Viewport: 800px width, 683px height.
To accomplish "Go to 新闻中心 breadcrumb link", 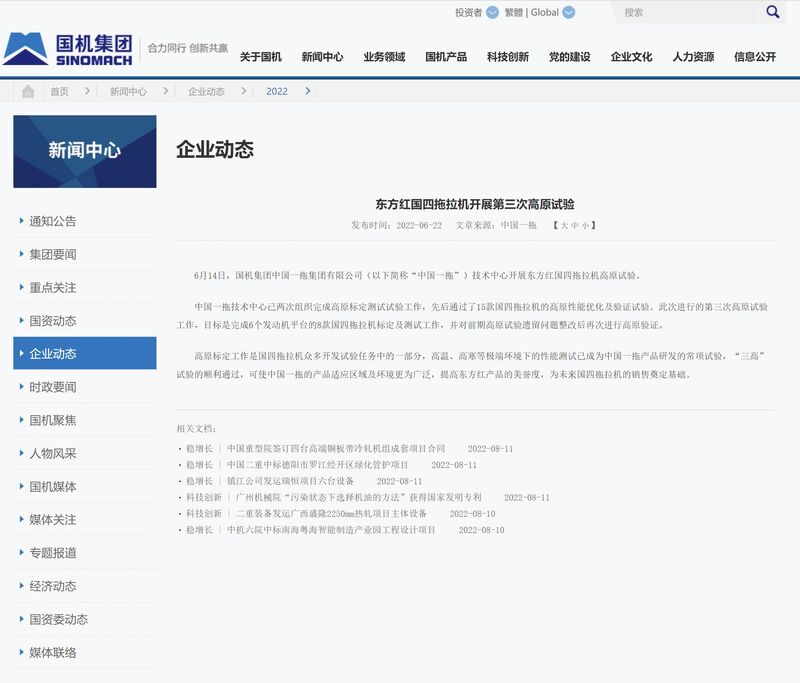I will pos(128,91).
